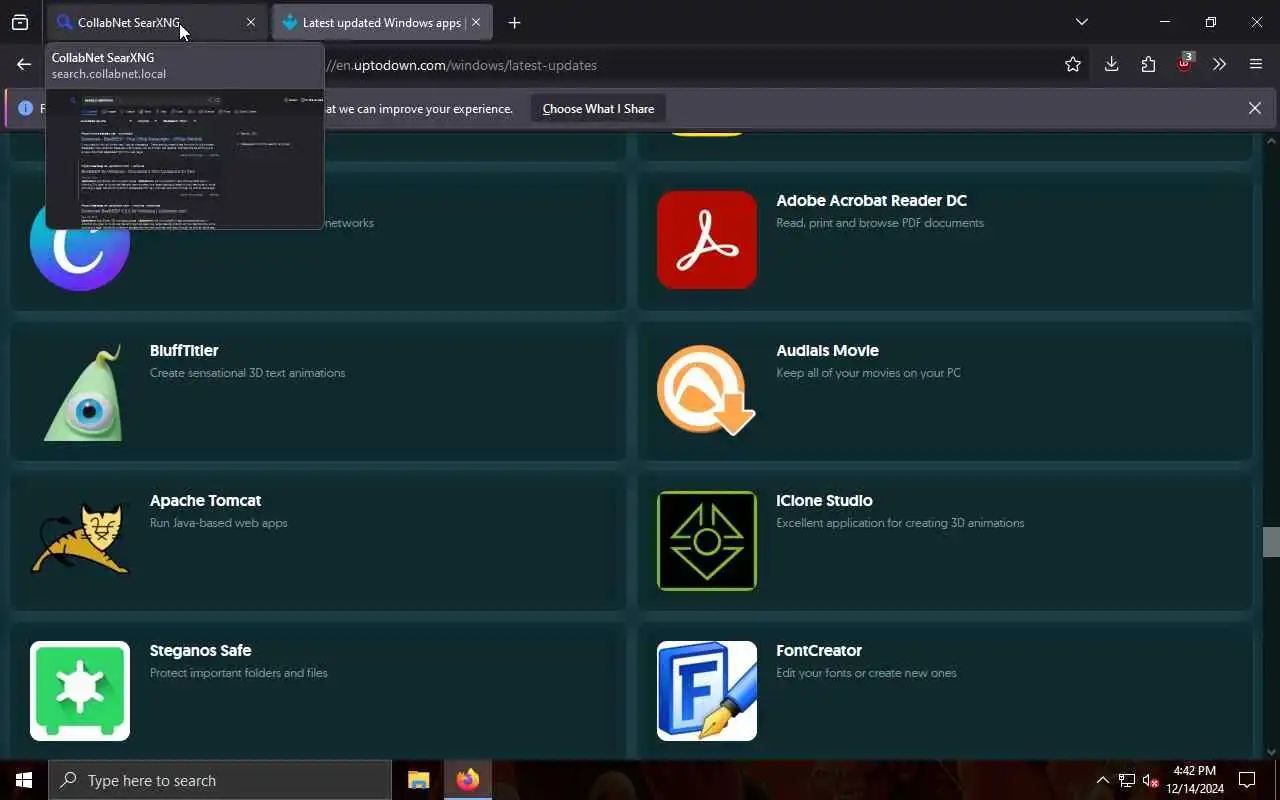Expand the list all tabs dropdown
The height and width of the screenshot is (800, 1280).
coord(1081,22)
